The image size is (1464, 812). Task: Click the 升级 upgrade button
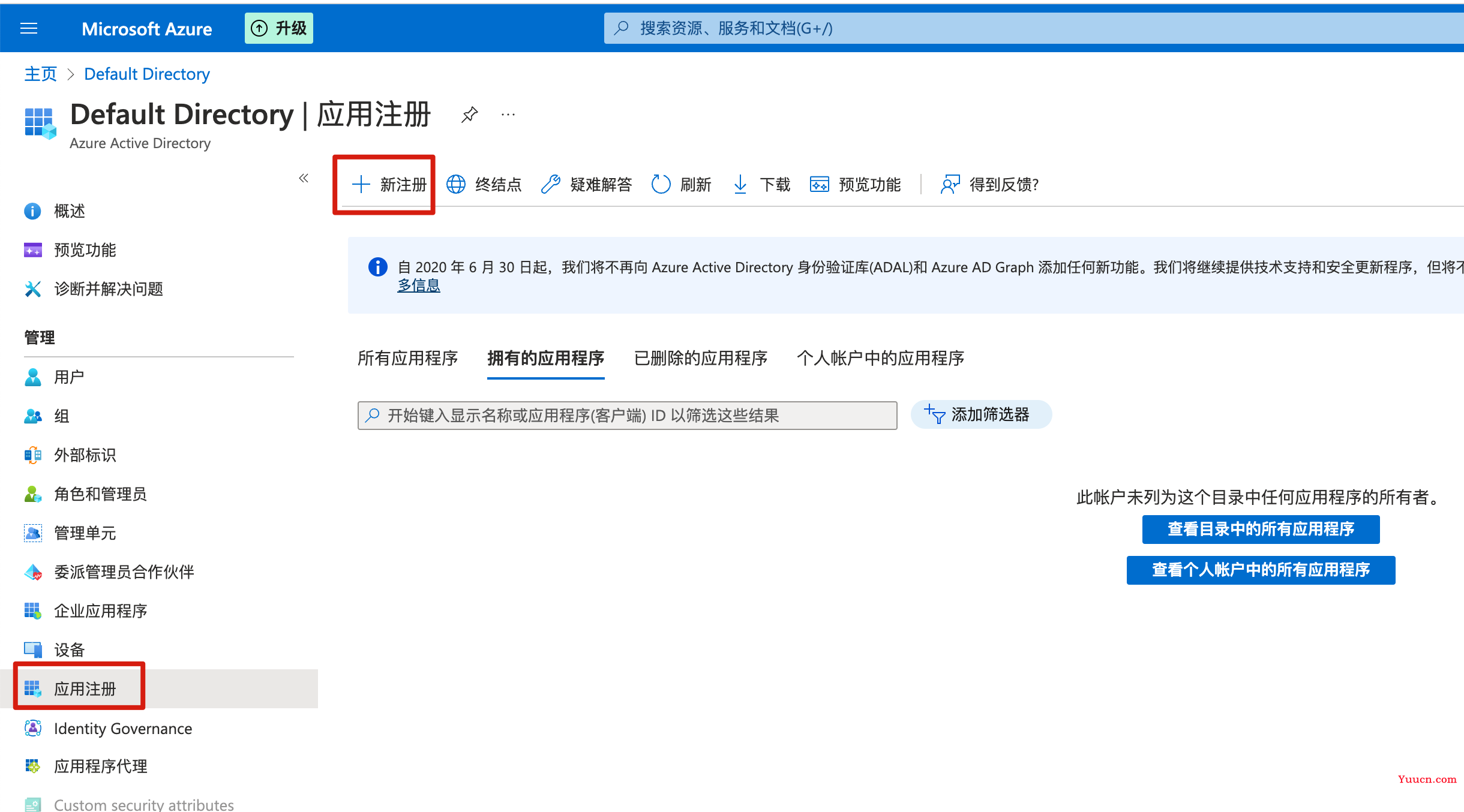[x=279, y=28]
